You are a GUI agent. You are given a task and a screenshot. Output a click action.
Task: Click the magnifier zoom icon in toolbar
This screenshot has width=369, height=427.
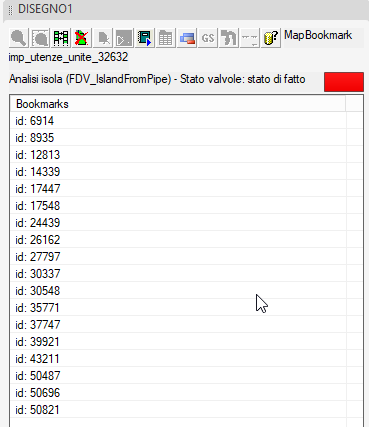coord(19,38)
